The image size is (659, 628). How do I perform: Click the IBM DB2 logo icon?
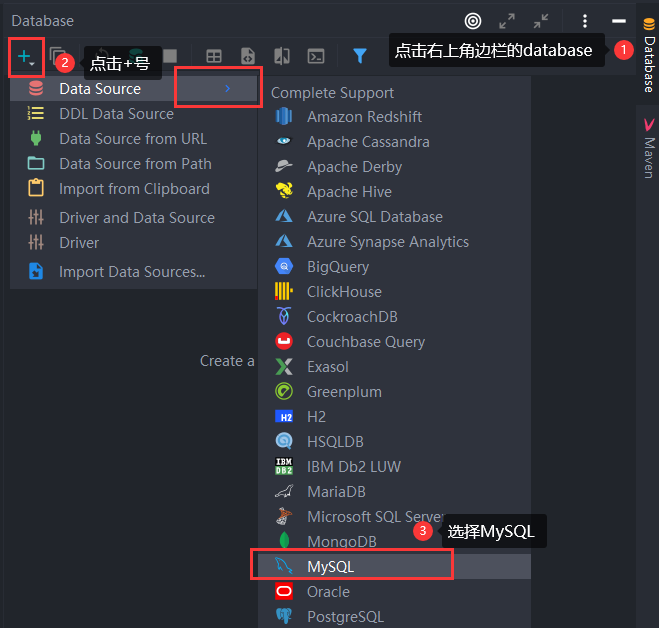pos(284,466)
